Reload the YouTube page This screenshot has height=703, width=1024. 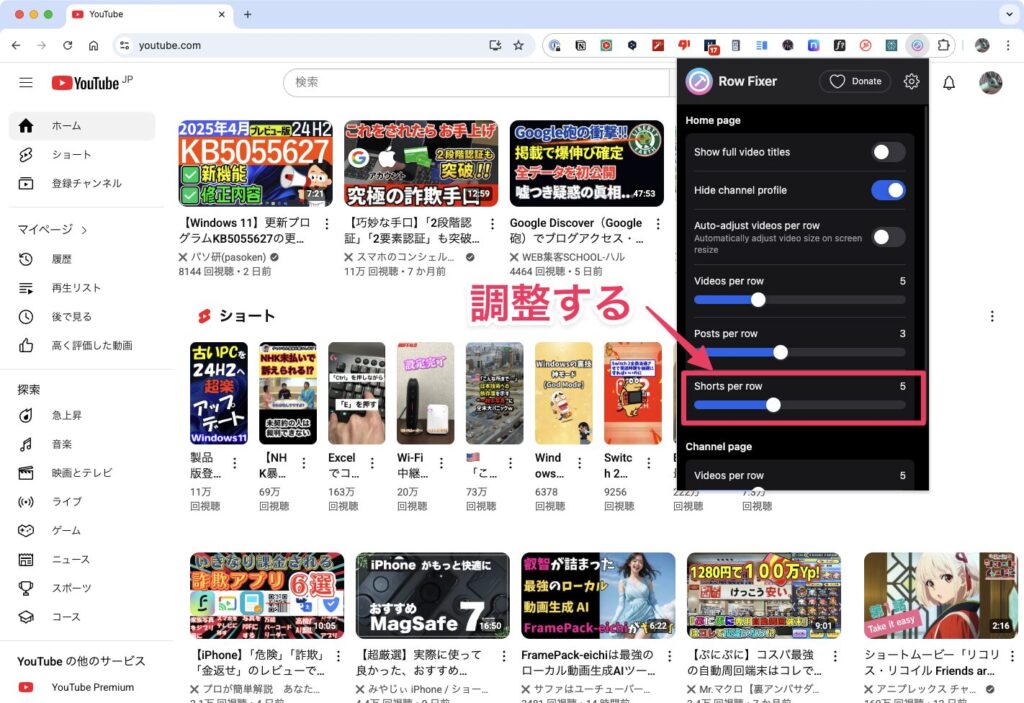tap(67, 45)
